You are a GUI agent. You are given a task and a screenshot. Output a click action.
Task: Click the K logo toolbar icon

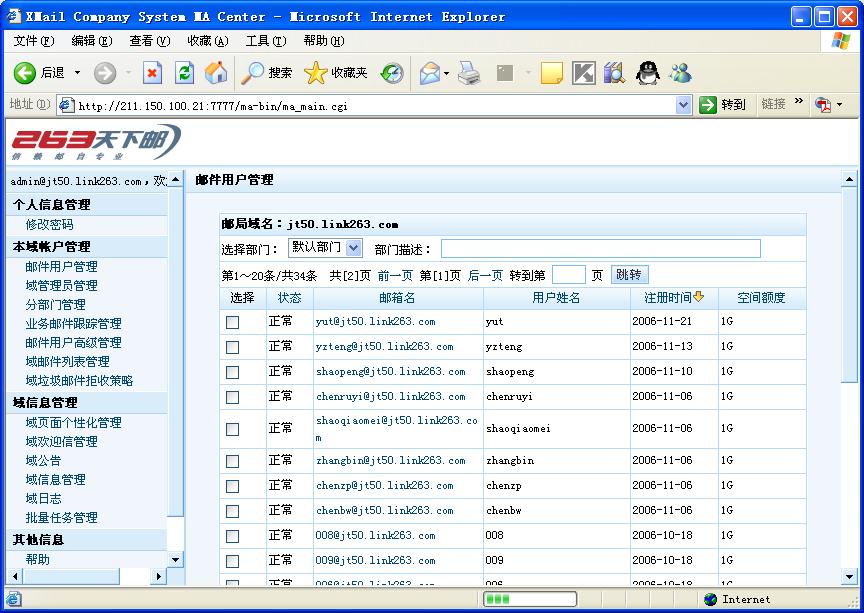click(584, 73)
